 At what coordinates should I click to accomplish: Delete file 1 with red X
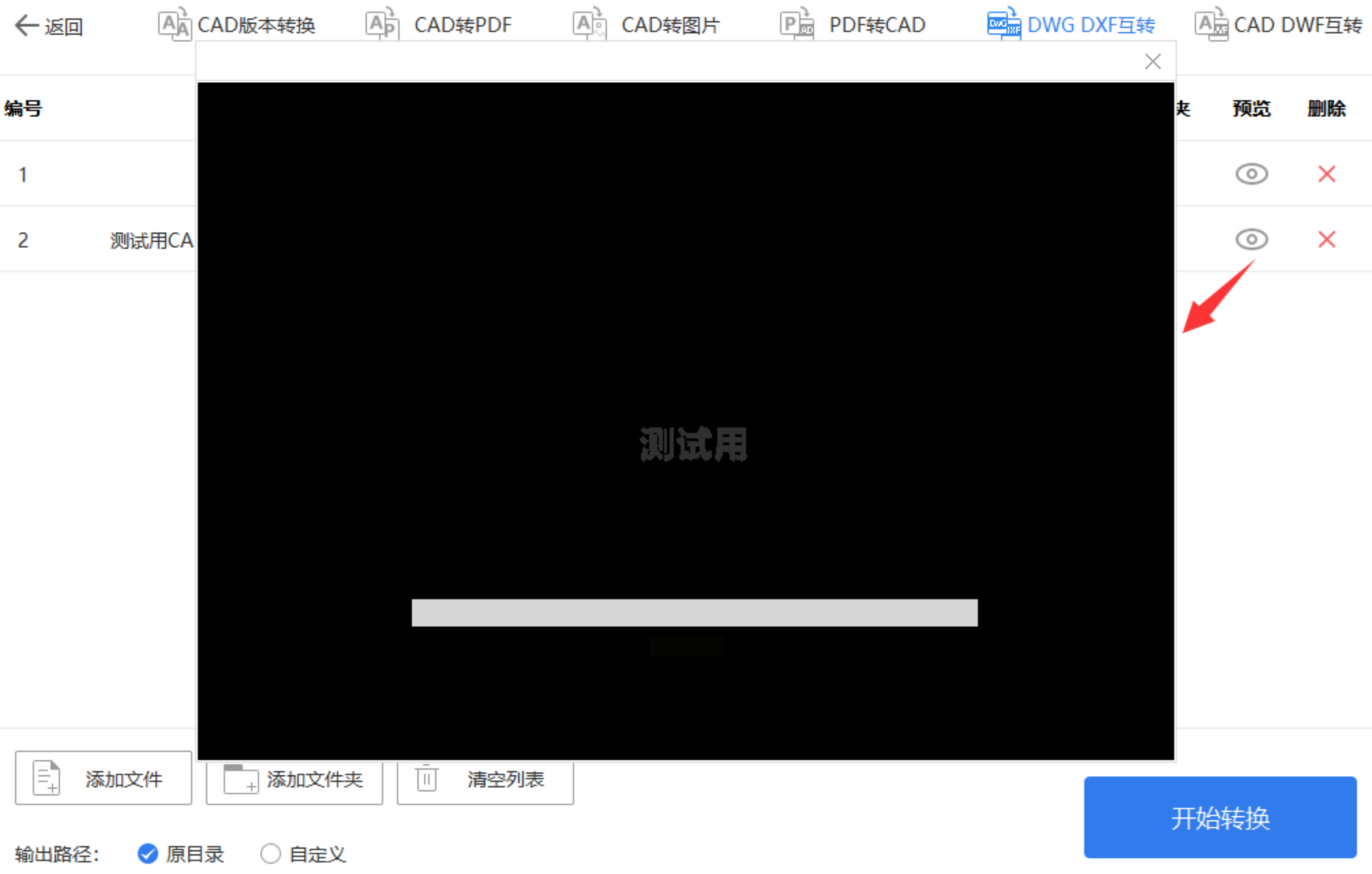tap(1326, 175)
